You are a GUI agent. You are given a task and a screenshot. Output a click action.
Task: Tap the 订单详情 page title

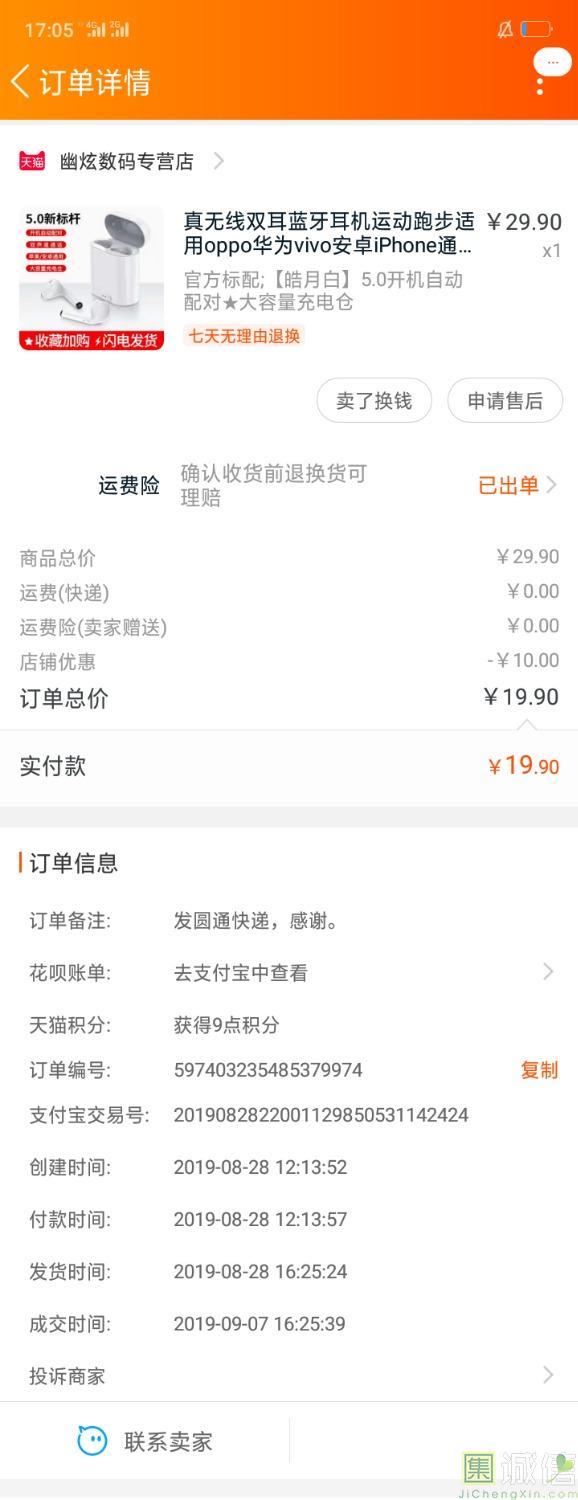click(95, 82)
